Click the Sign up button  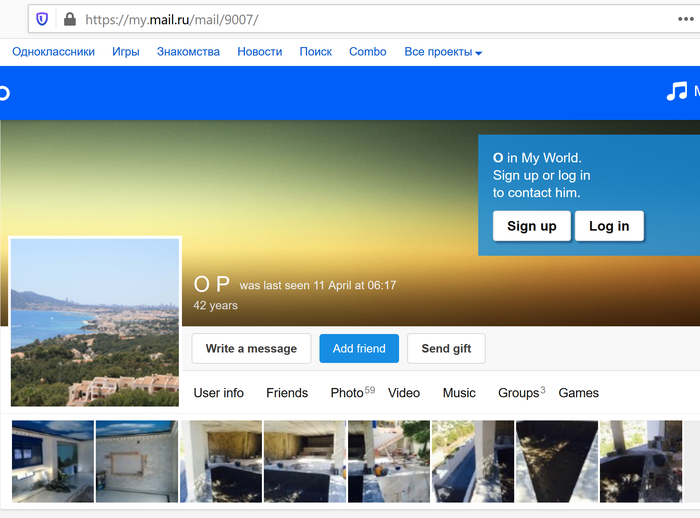[532, 226]
